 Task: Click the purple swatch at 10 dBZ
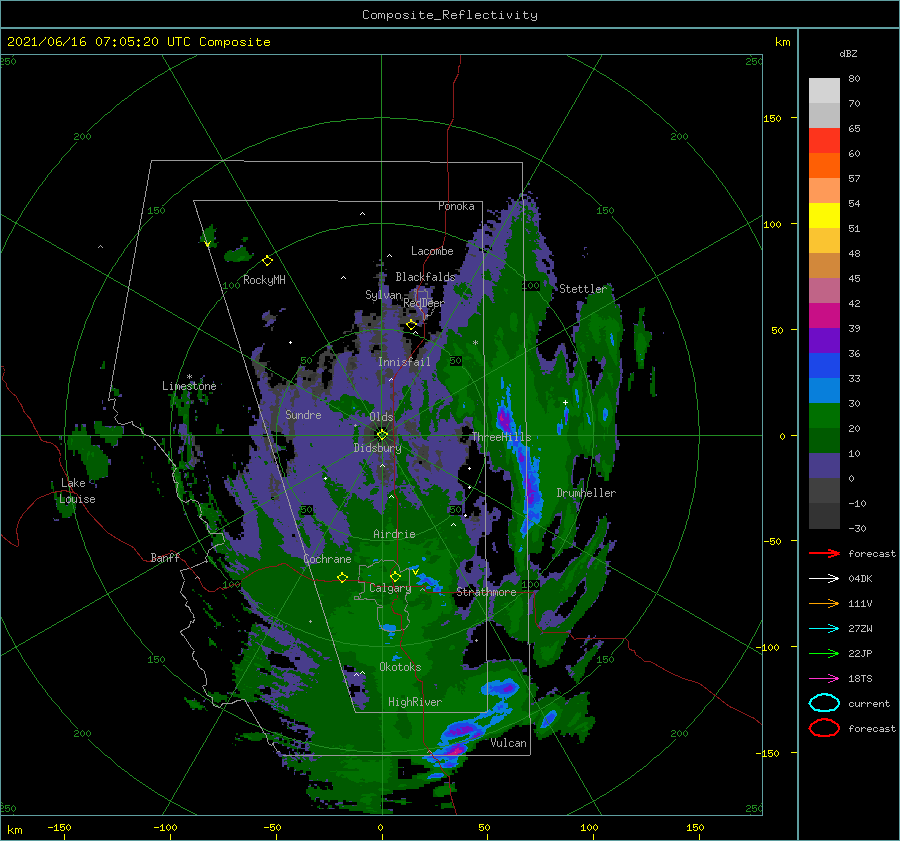click(824, 465)
